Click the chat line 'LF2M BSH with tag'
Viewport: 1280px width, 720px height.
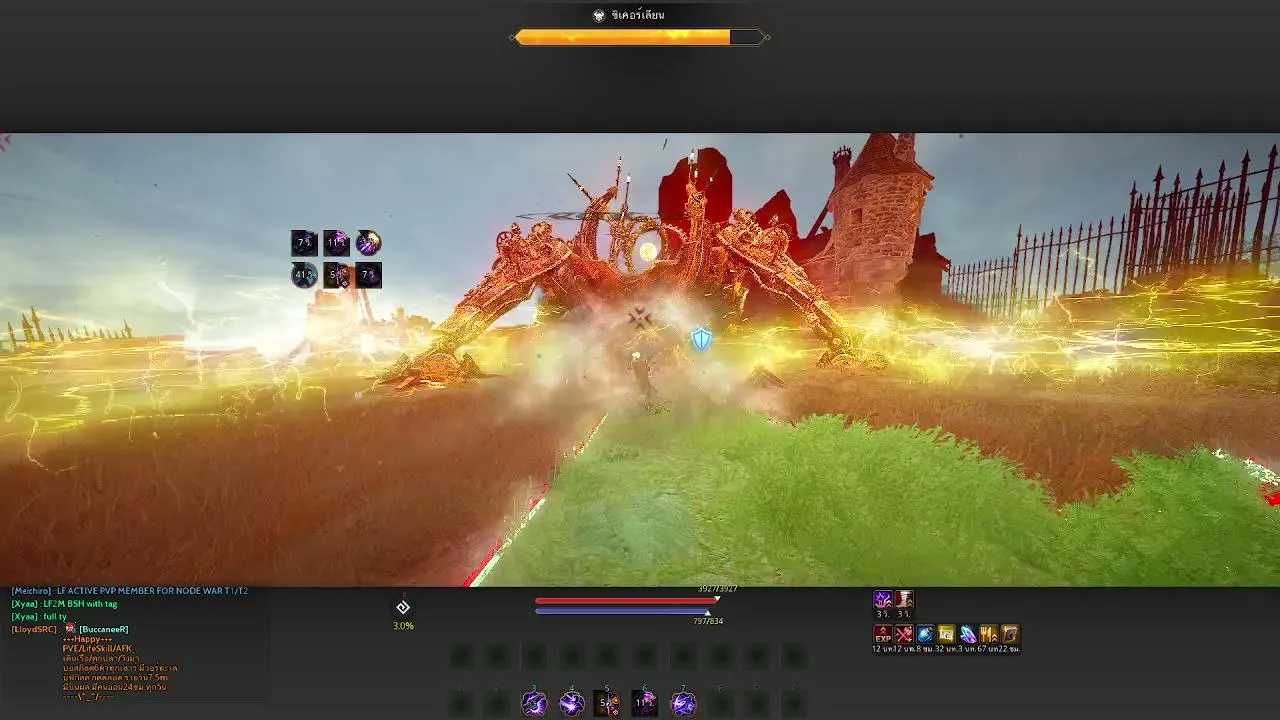click(x=65, y=604)
